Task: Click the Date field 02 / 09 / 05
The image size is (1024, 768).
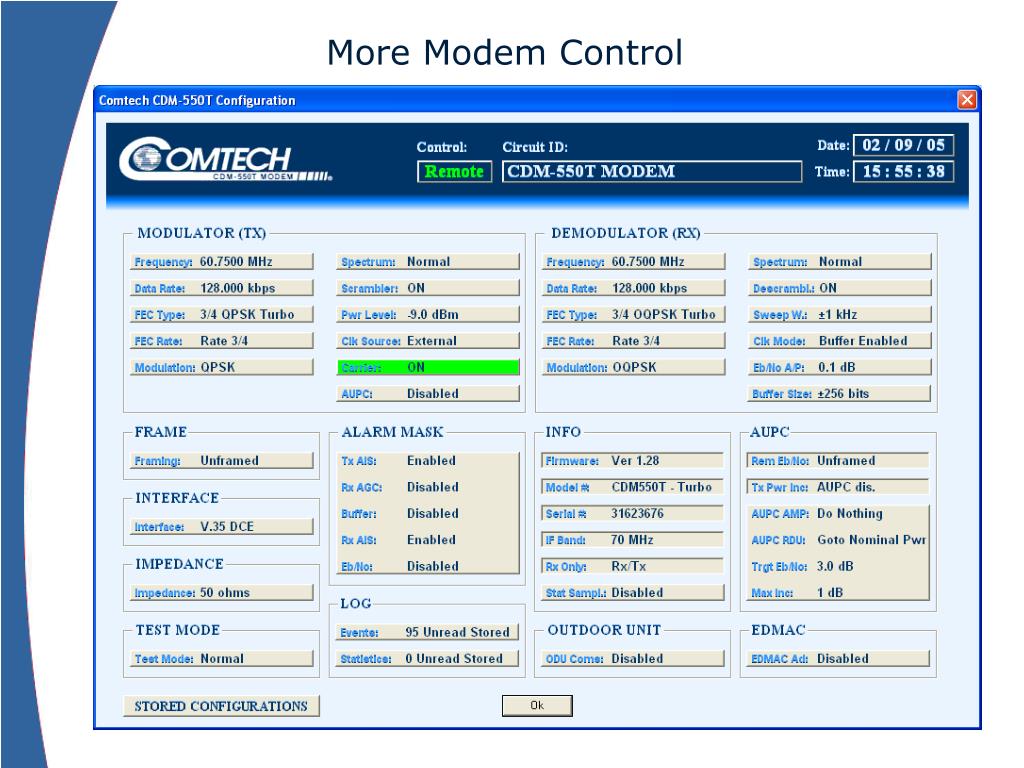Action: coord(903,145)
